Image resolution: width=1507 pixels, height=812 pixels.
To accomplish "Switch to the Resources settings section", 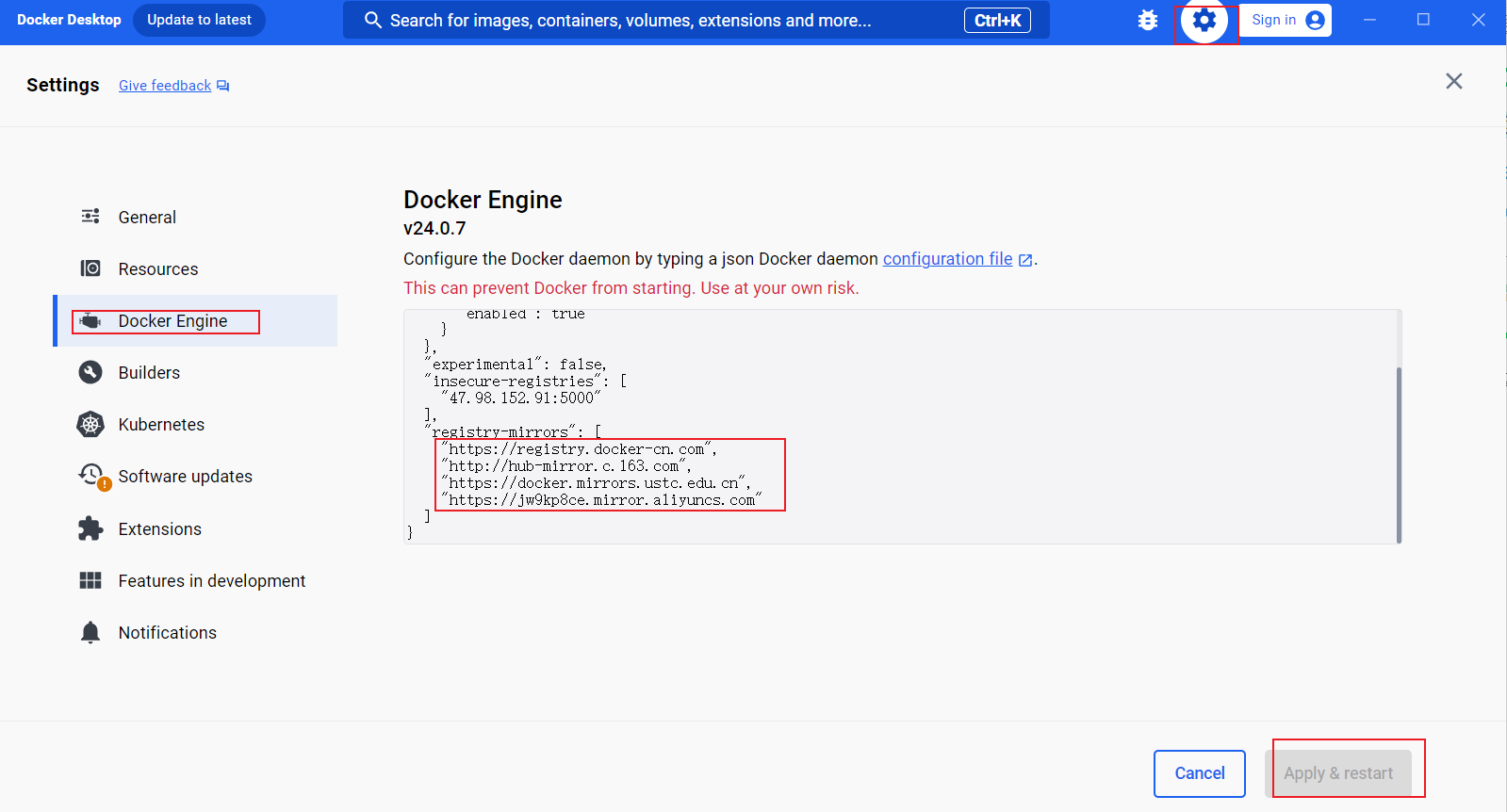I will [x=158, y=269].
